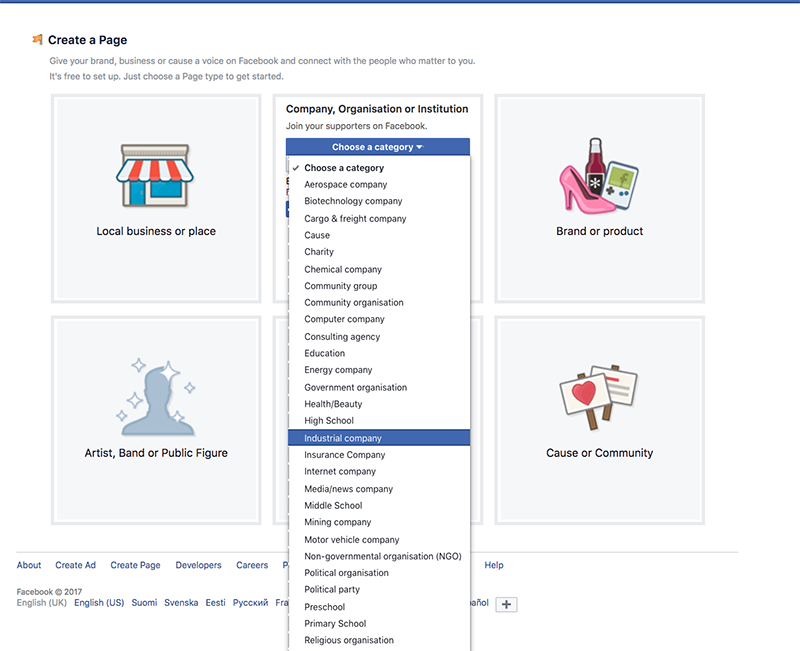Select Preschool category

(379, 607)
